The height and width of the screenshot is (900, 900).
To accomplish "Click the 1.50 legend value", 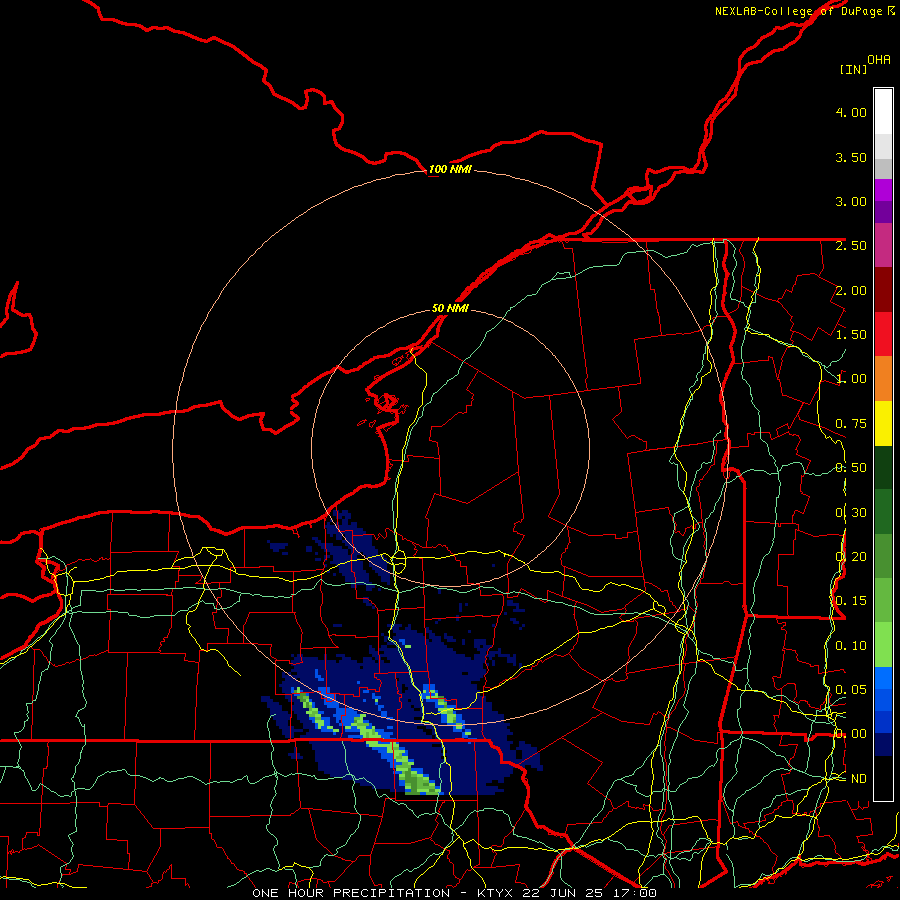I will coord(851,335).
